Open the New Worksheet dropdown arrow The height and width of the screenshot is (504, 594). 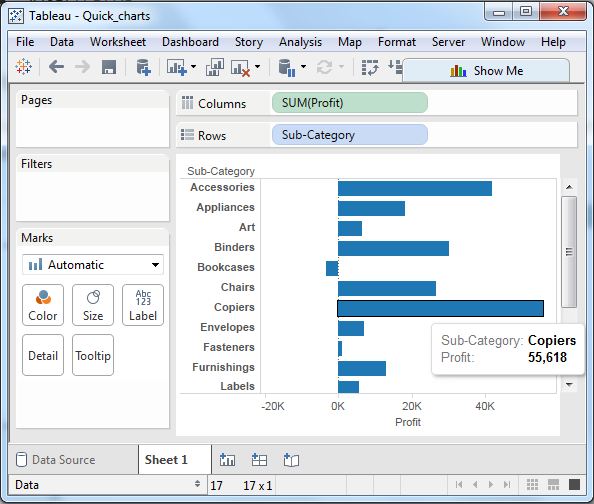point(193,67)
